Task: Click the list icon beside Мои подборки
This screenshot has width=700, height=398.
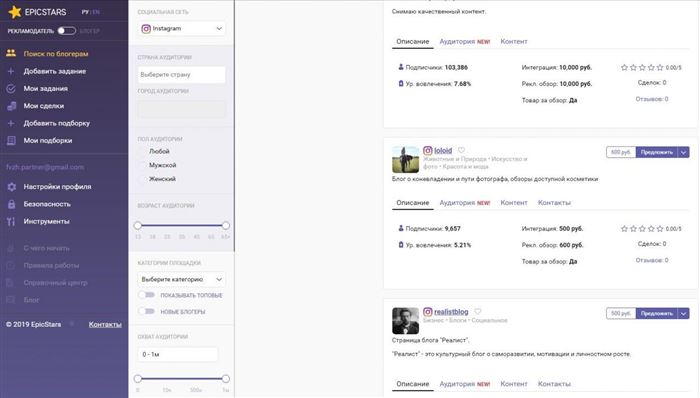Action: click(x=11, y=141)
